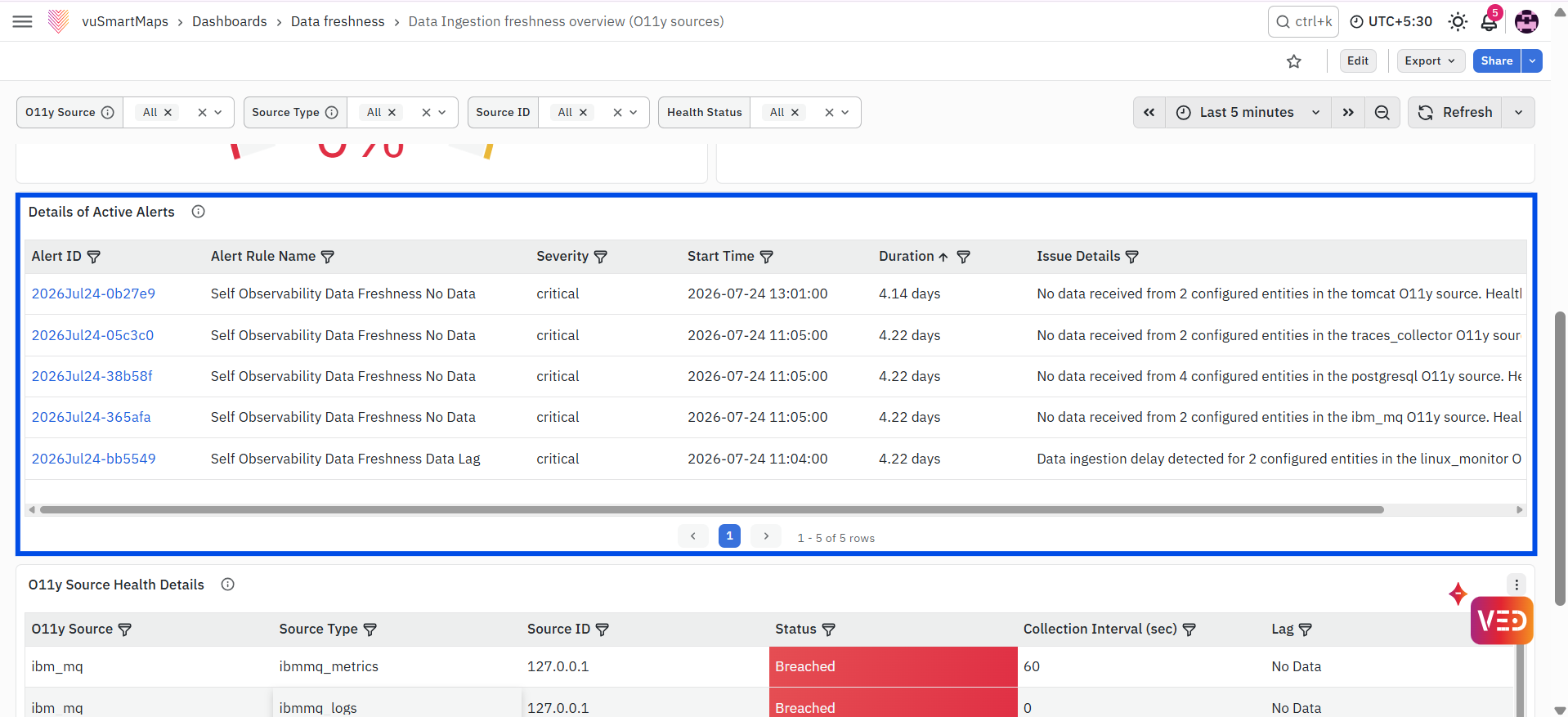Filter the Duration column
This screenshot has width=1568, height=717.
(964, 257)
